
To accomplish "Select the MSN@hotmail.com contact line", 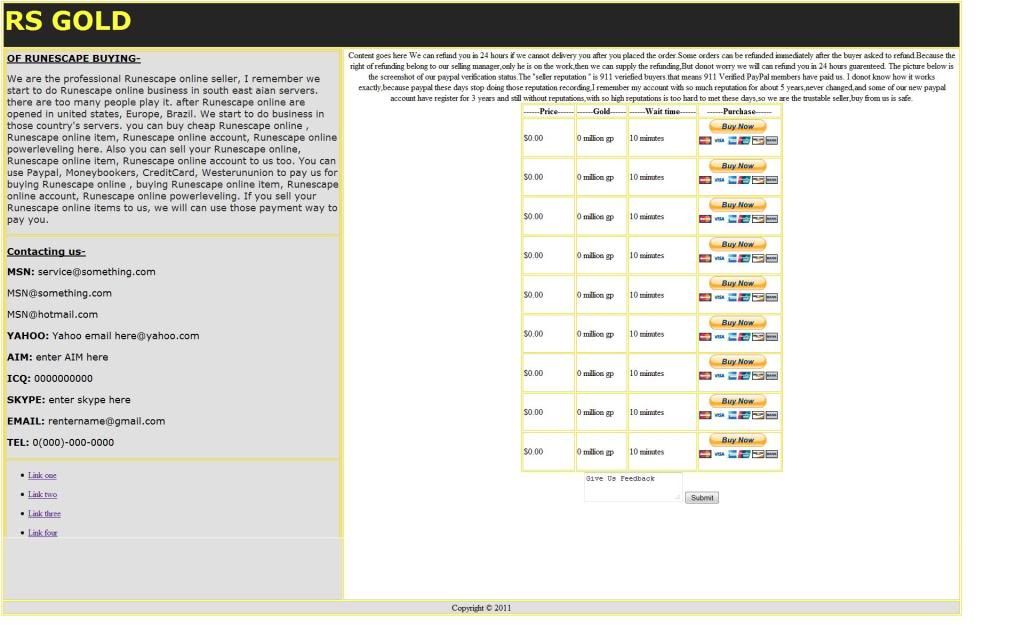I will pos(52,314).
